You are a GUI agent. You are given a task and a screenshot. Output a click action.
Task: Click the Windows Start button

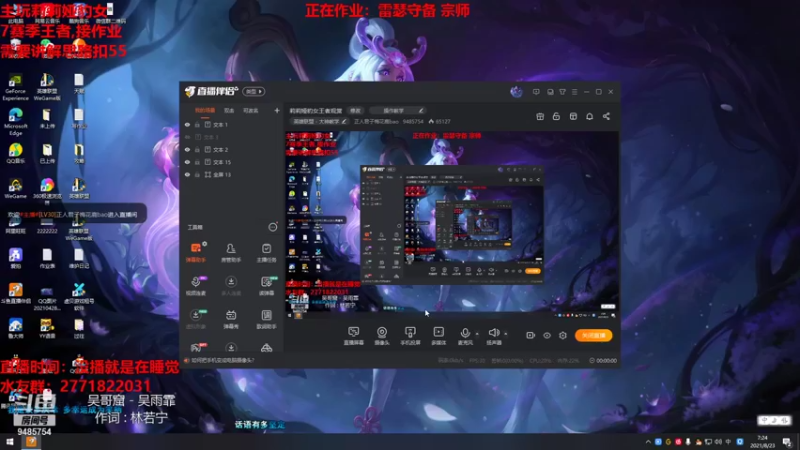10,442
